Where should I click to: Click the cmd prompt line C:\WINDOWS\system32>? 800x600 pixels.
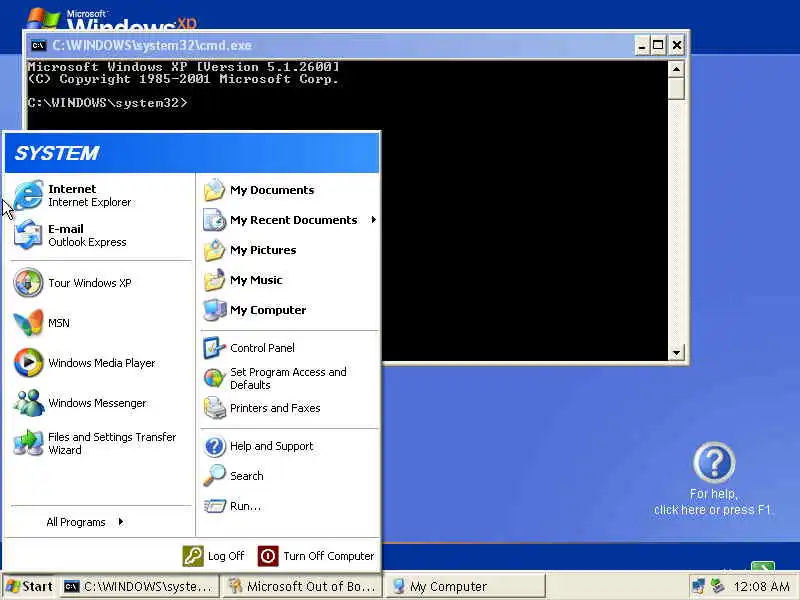click(108, 103)
